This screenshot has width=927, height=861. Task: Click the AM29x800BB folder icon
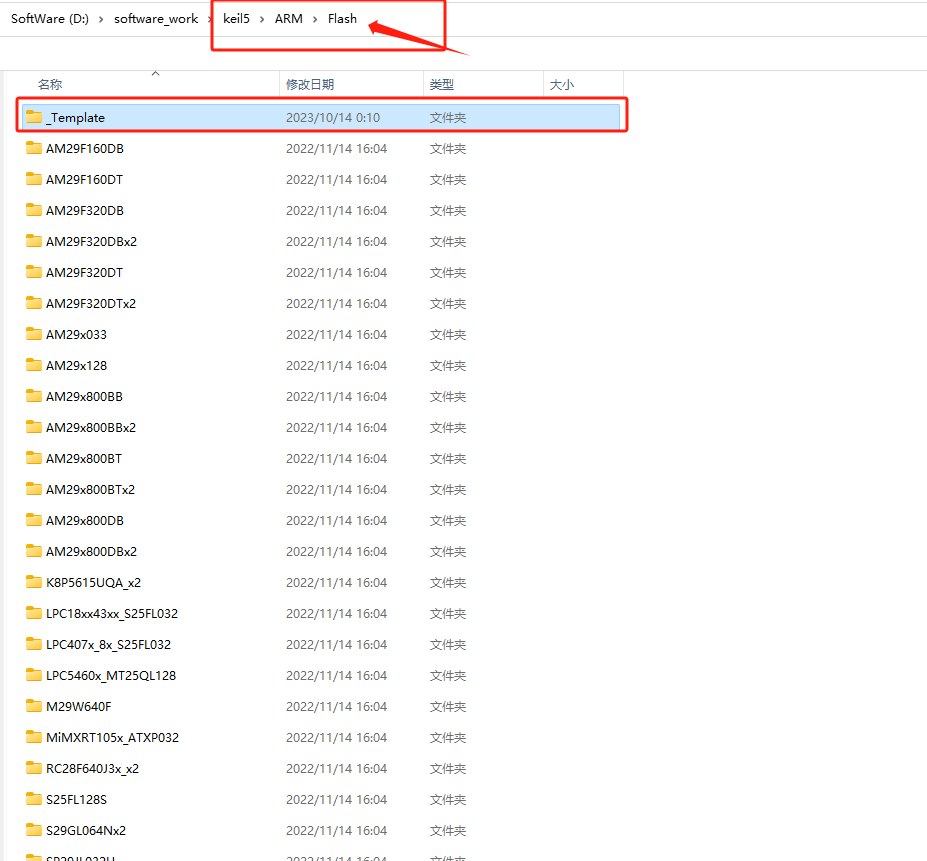point(34,396)
